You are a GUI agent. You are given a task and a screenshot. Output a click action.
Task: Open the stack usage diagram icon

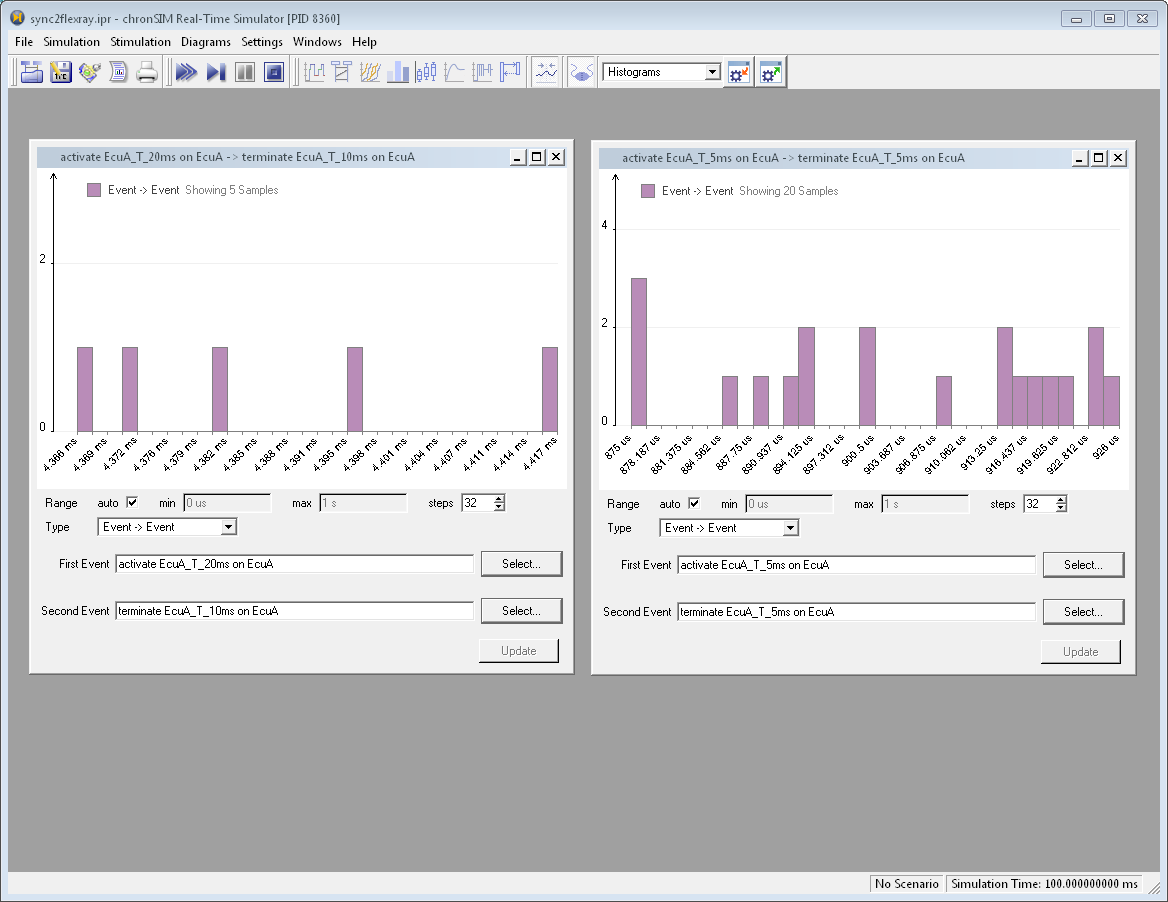click(x=482, y=72)
